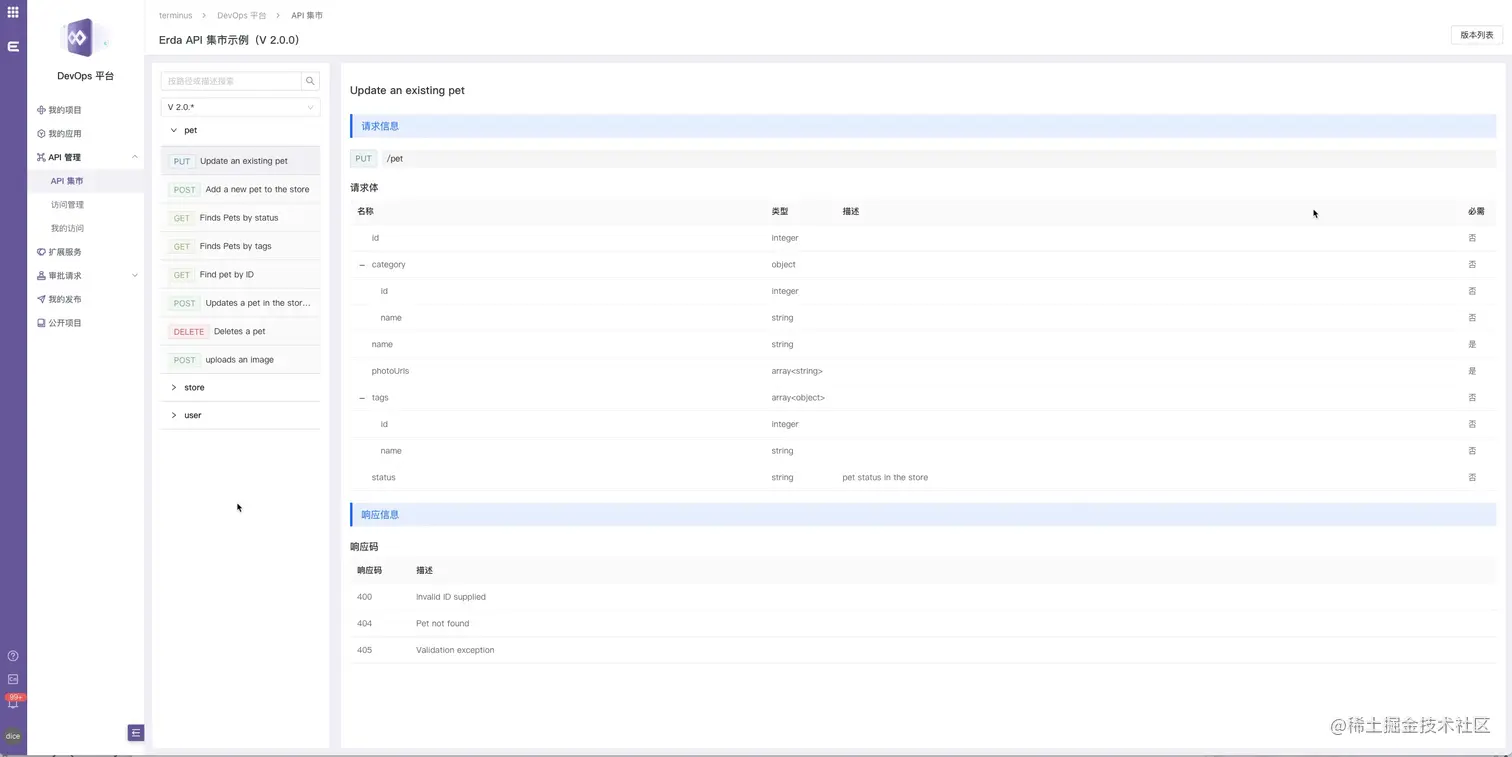The width and height of the screenshot is (1512, 757).
Task: Open the dice user avatar
Action: tap(13, 736)
